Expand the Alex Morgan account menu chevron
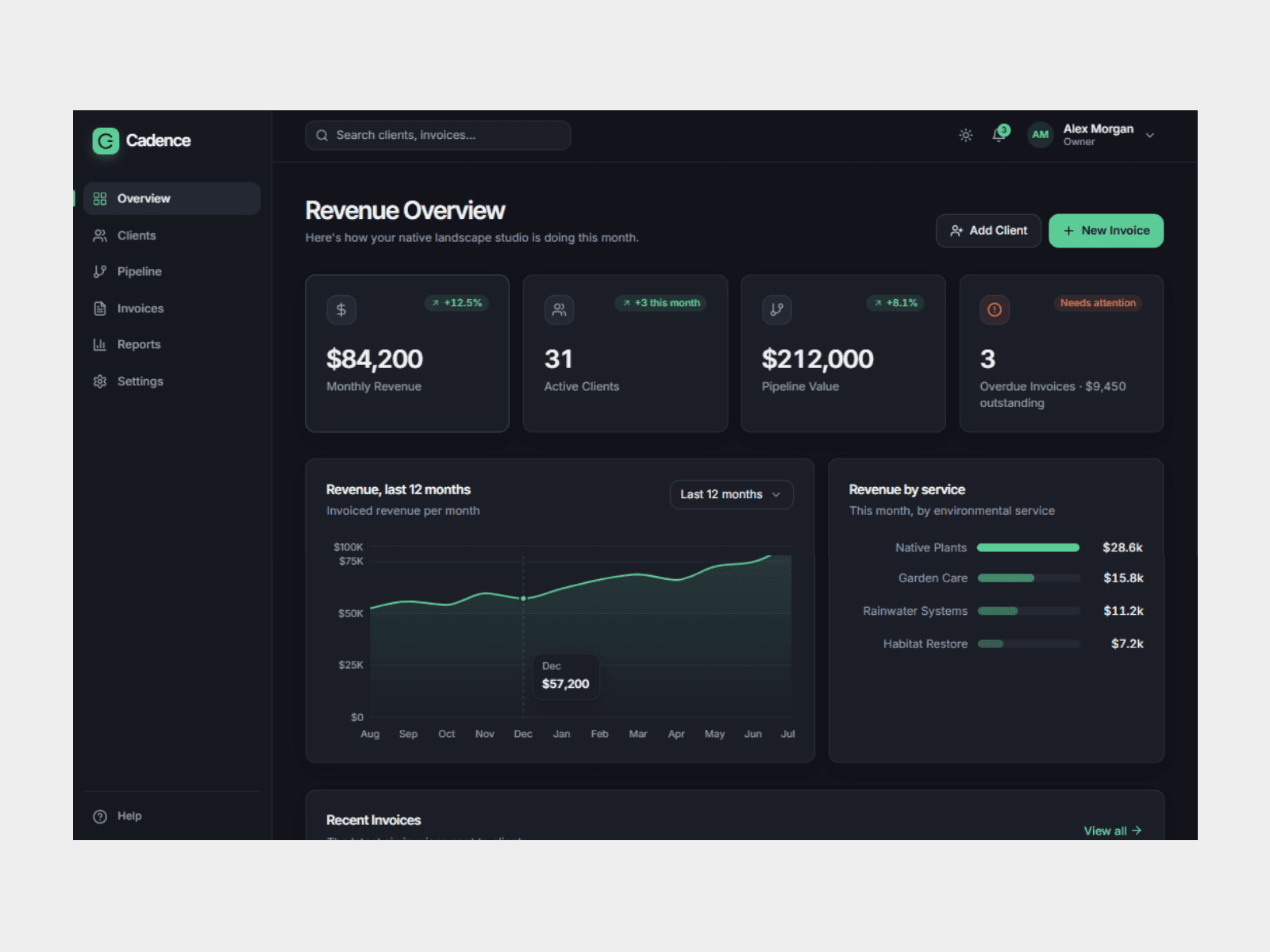Image resolution: width=1270 pixels, height=952 pixels. [x=1149, y=136]
